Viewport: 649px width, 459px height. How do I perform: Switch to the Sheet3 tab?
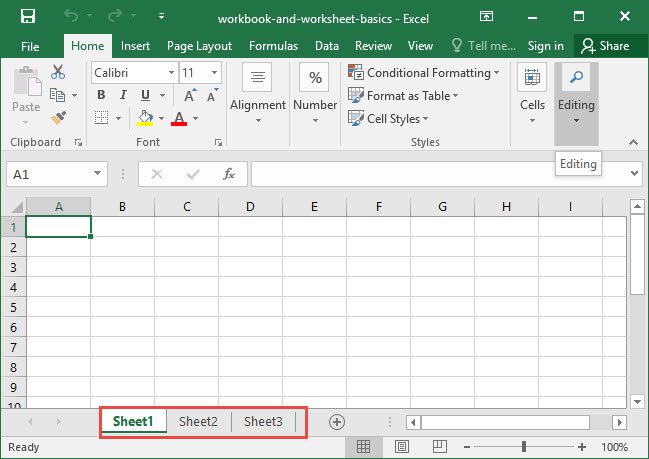point(263,421)
